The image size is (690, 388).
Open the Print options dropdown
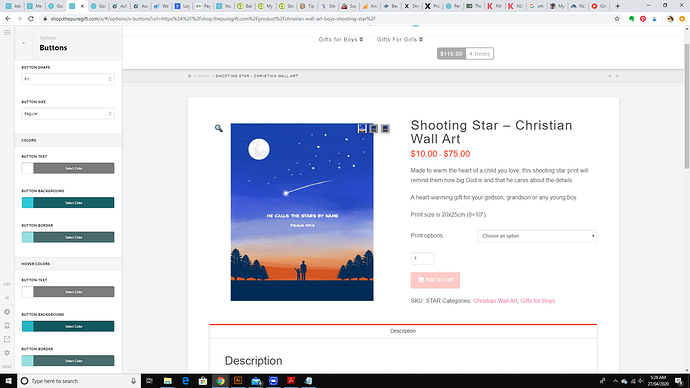click(537, 236)
